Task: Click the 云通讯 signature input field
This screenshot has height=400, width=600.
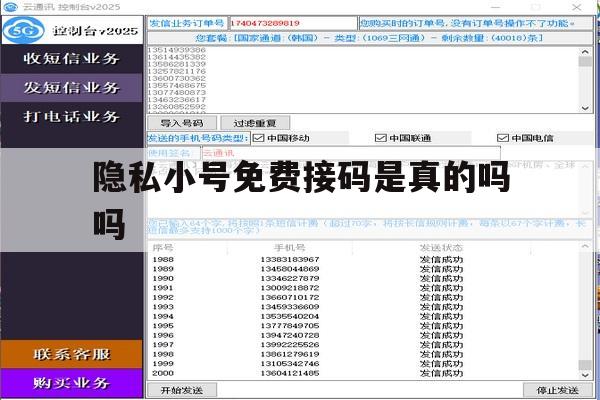Action: click(x=351, y=153)
